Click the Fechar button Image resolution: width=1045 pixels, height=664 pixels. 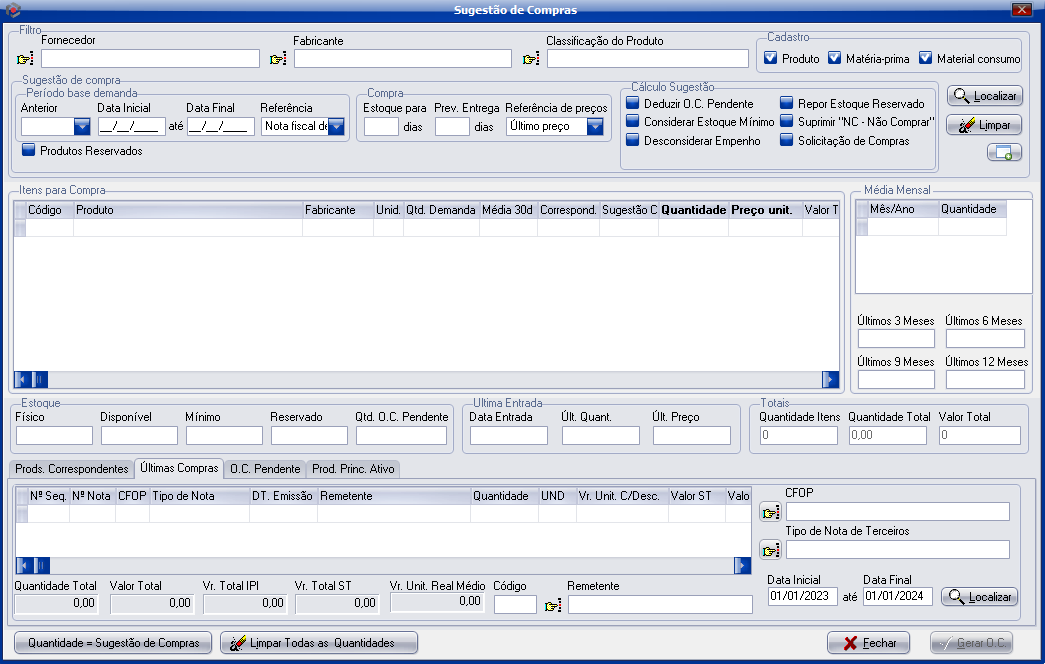pyautogui.click(x=868, y=643)
